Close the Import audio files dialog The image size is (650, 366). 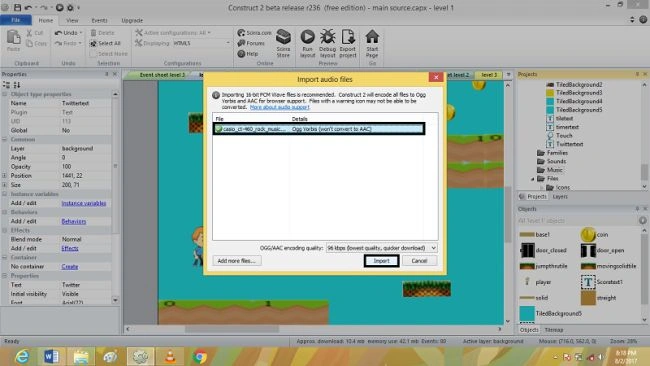pyautogui.click(x=436, y=77)
